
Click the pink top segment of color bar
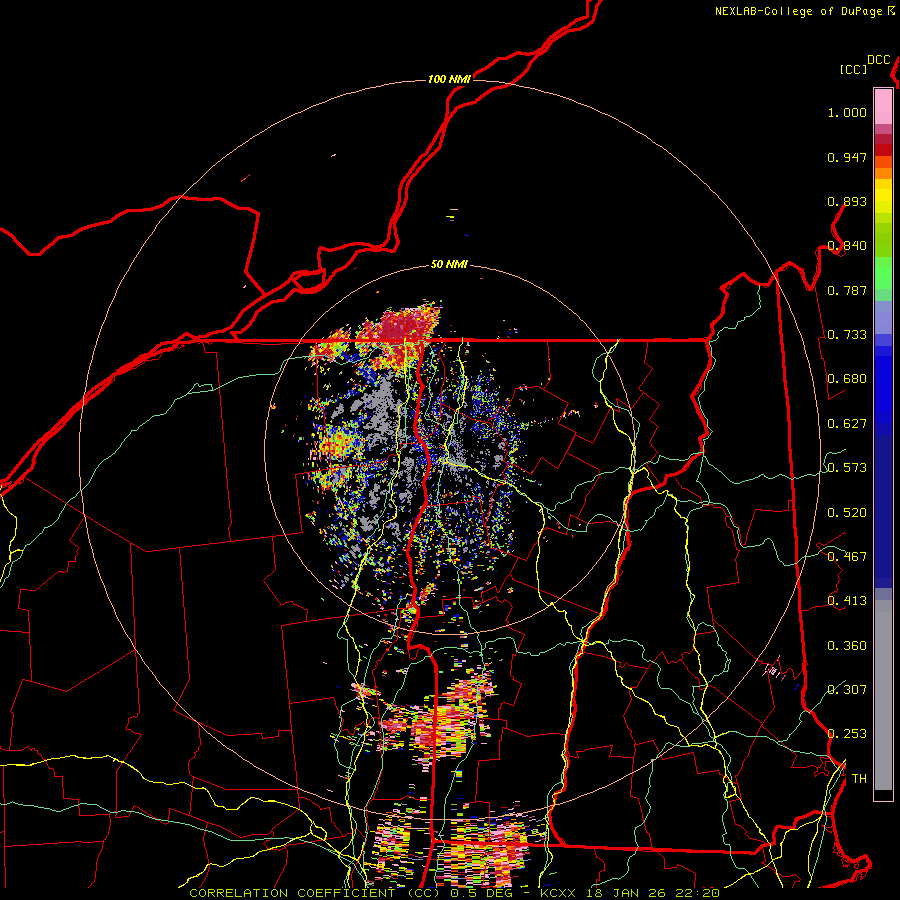pos(883,107)
